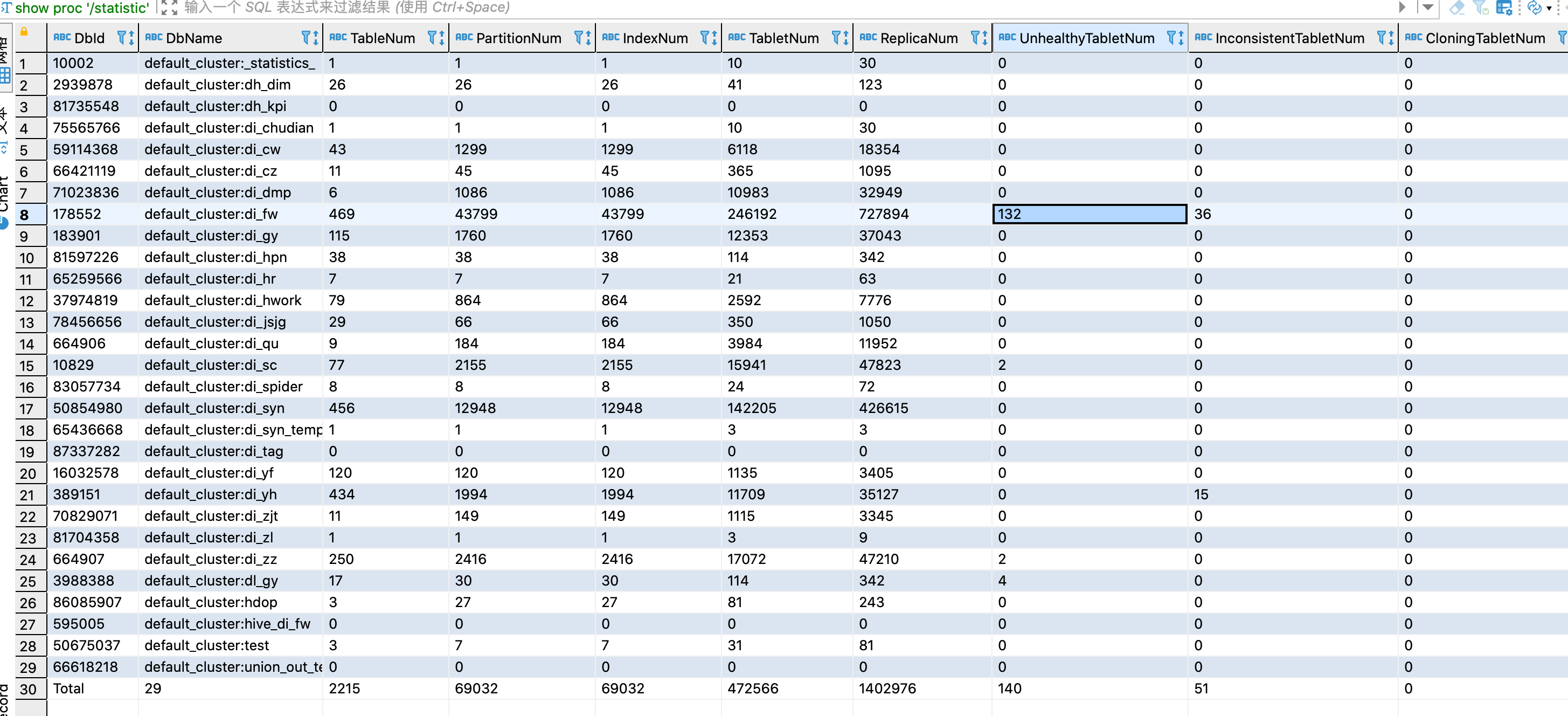
Task: Click the refresh results icon
Action: pos(1534,8)
